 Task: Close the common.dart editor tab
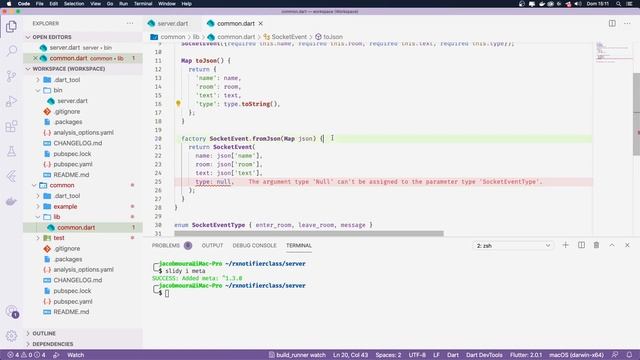[x=260, y=24]
